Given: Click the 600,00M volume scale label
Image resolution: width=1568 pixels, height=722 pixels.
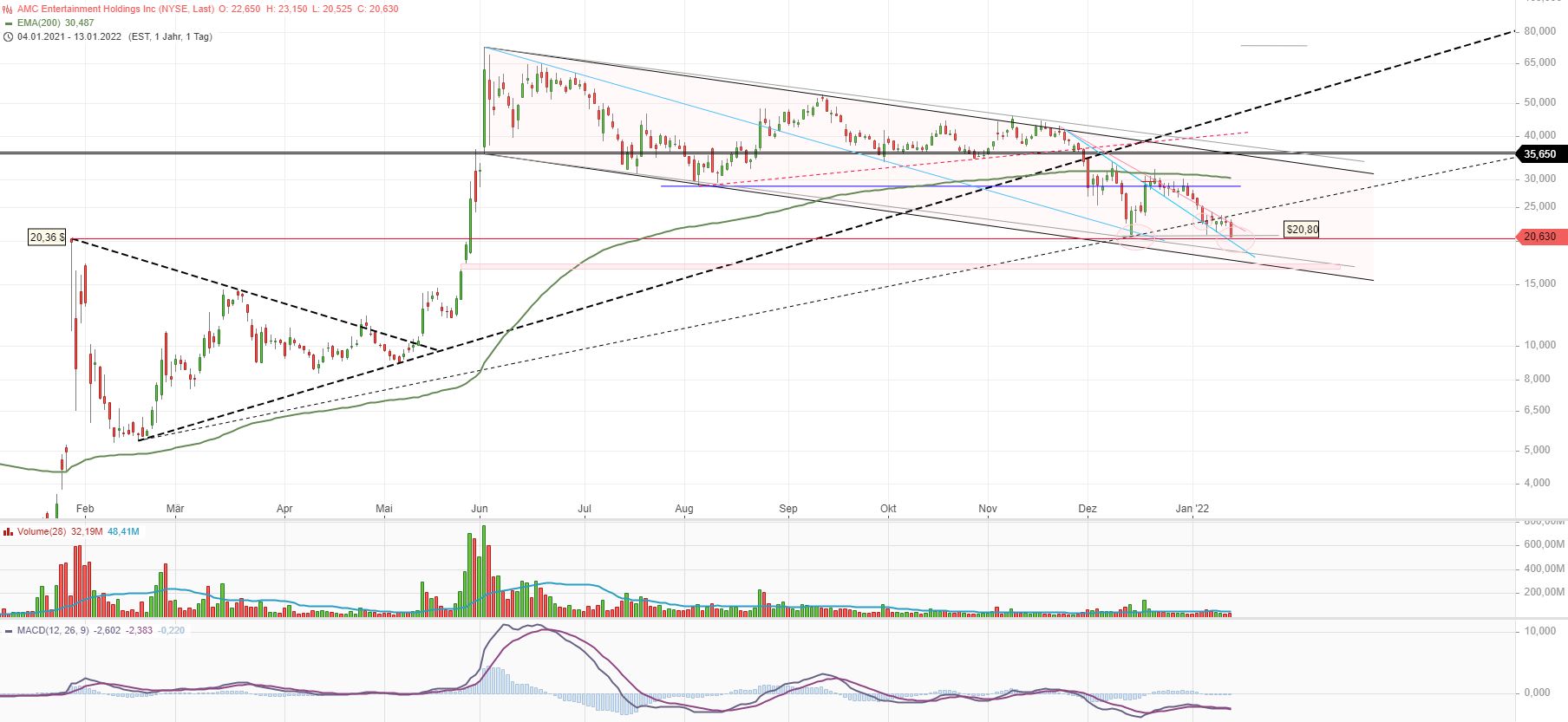Looking at the screenshot, I should (1544, 544).
